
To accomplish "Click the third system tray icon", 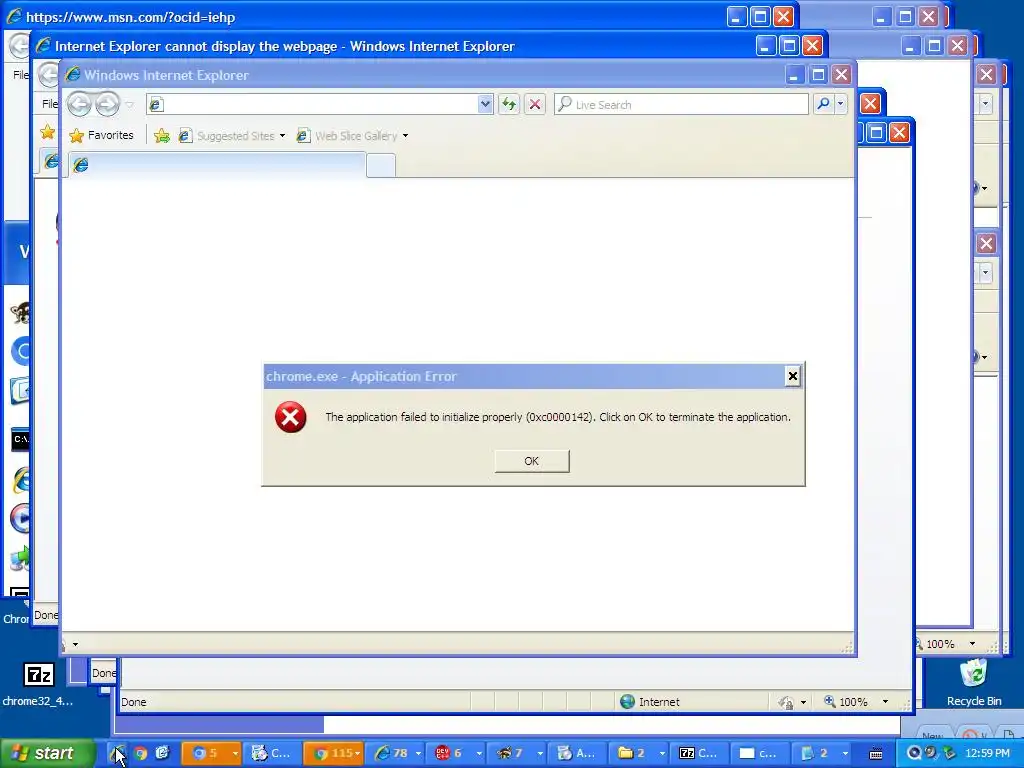I will 949,753.
